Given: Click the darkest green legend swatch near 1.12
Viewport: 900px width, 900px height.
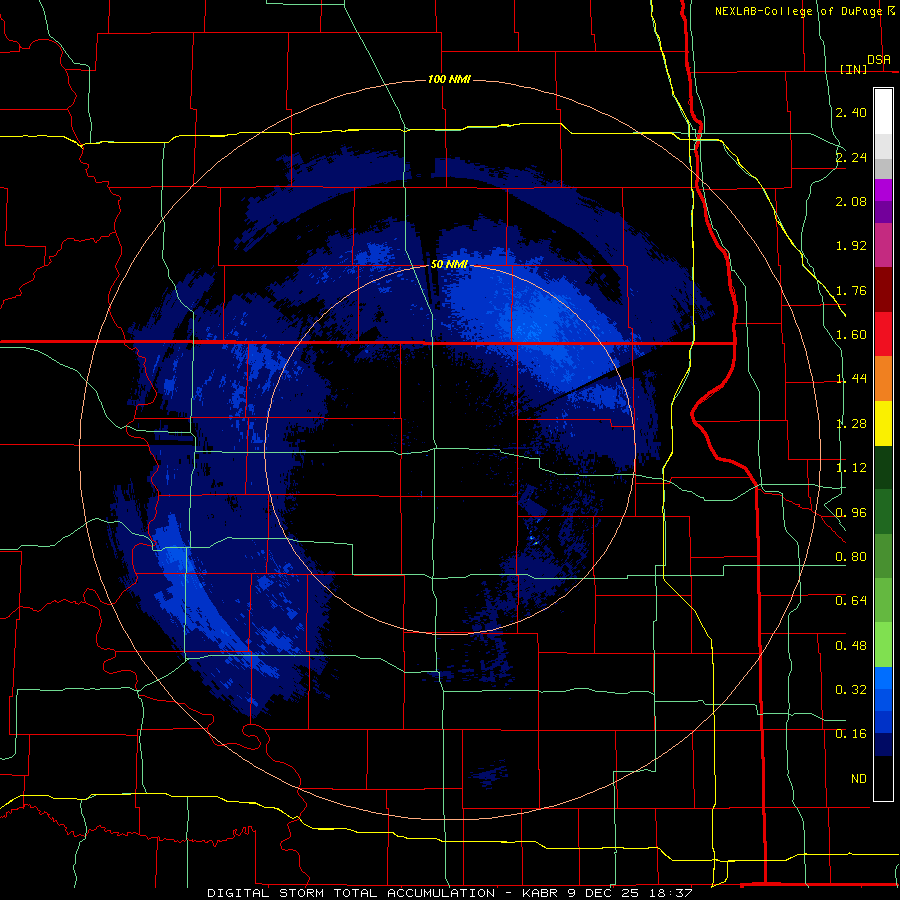Looking at the screenshot, I should pyautogui.click(x=883, y=468).
